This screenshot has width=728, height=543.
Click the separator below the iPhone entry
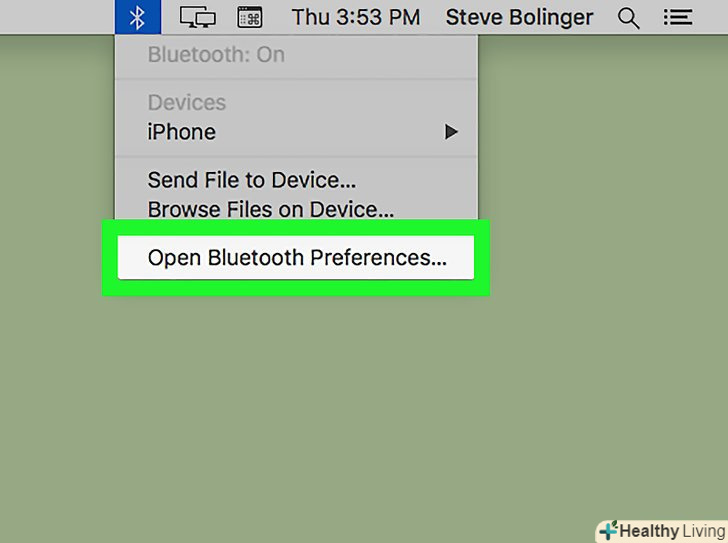click(x=296, y=155)
